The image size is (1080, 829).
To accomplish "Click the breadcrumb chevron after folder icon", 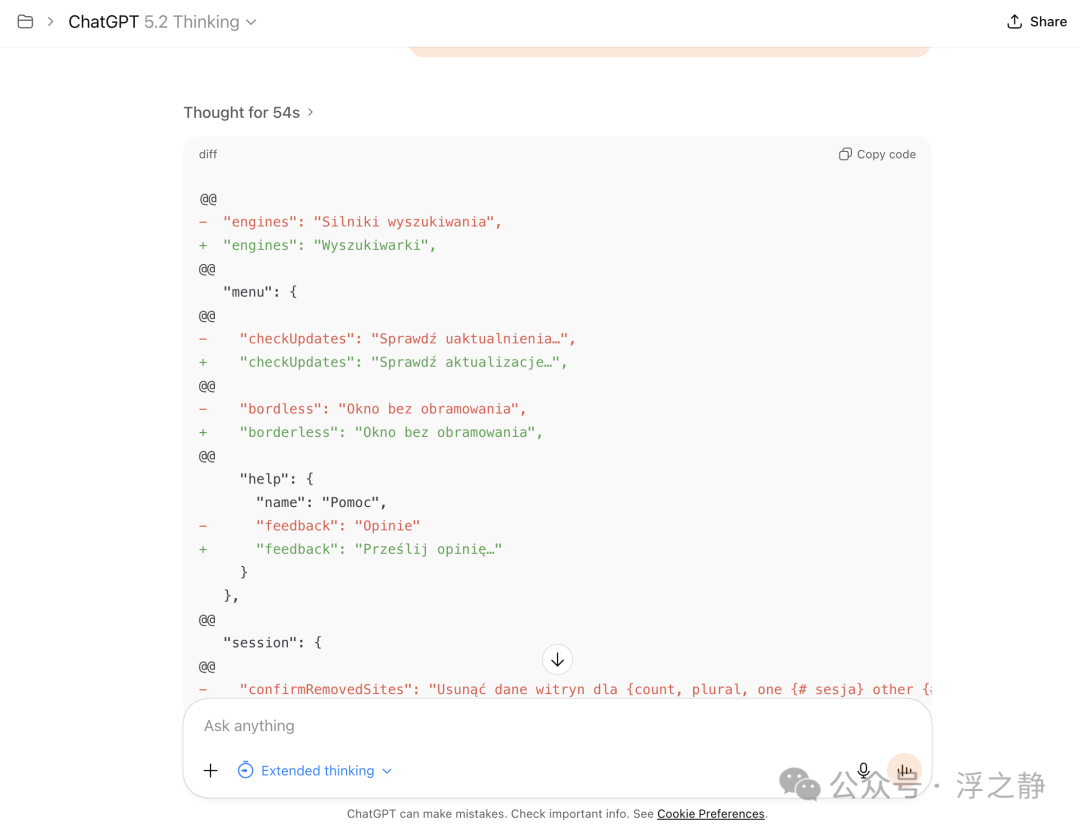I will tap(50, 22).
